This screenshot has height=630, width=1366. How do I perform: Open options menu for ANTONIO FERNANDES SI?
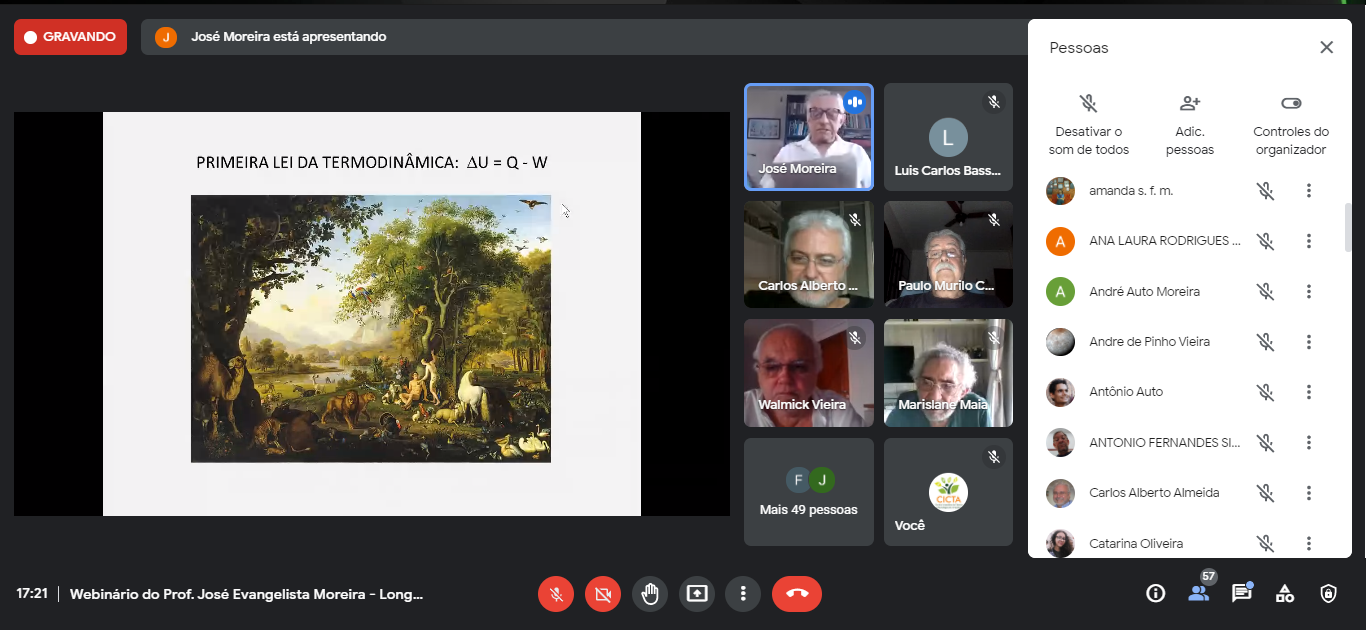coord(1309,443)
